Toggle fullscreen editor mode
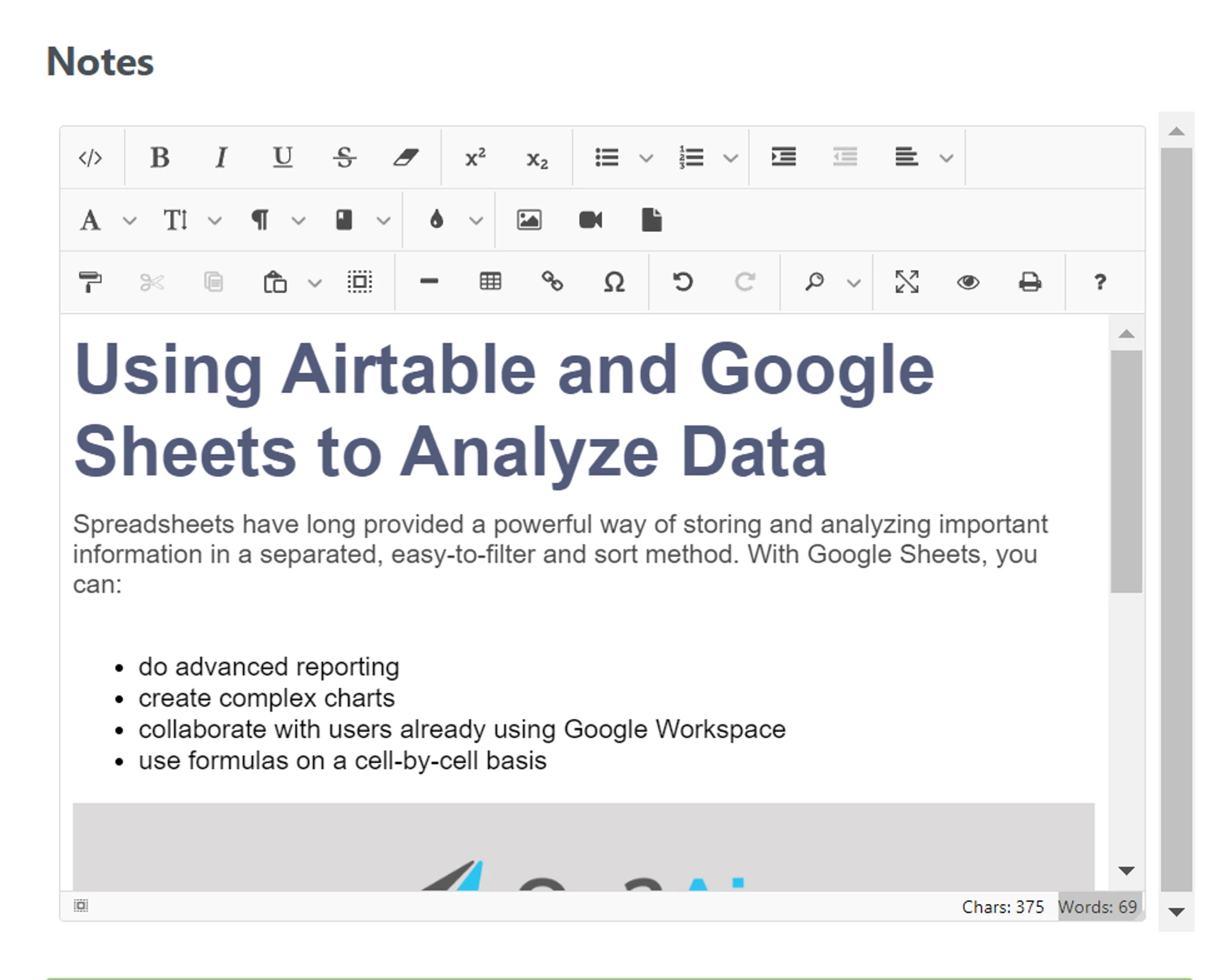Image resolution: width=1227 pixels, height=980 pixels. pos(906,282)
